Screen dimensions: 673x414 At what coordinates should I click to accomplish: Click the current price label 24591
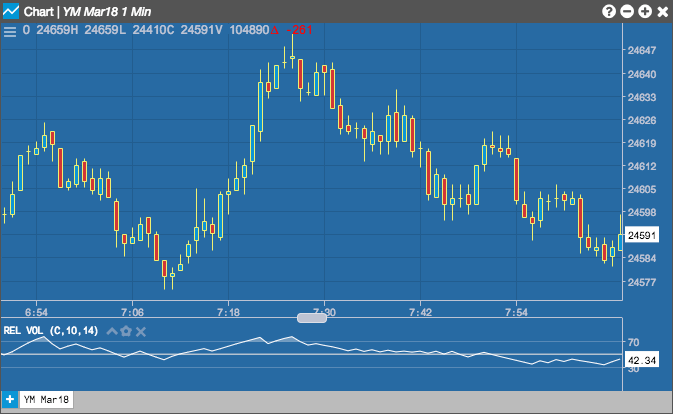coord(642,235)
